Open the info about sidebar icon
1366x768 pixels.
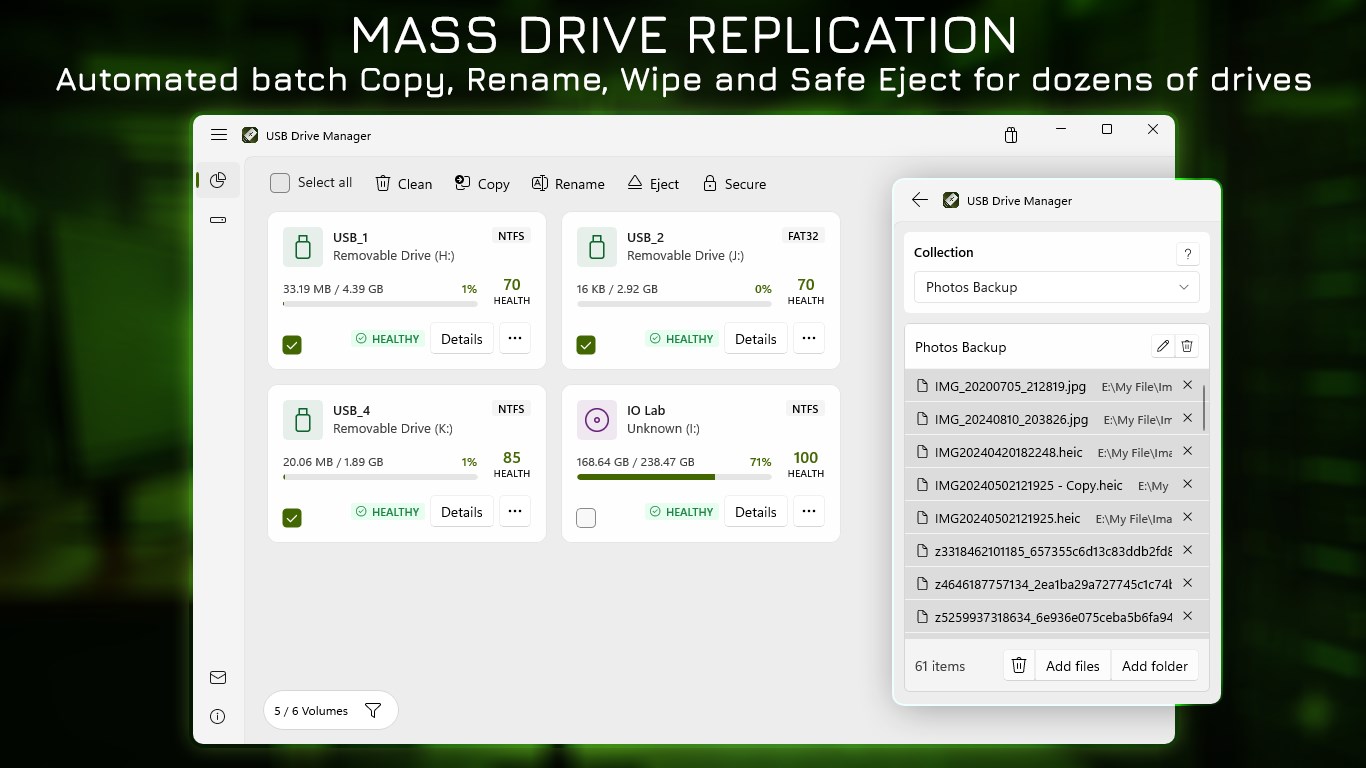(x=218, y=716)
